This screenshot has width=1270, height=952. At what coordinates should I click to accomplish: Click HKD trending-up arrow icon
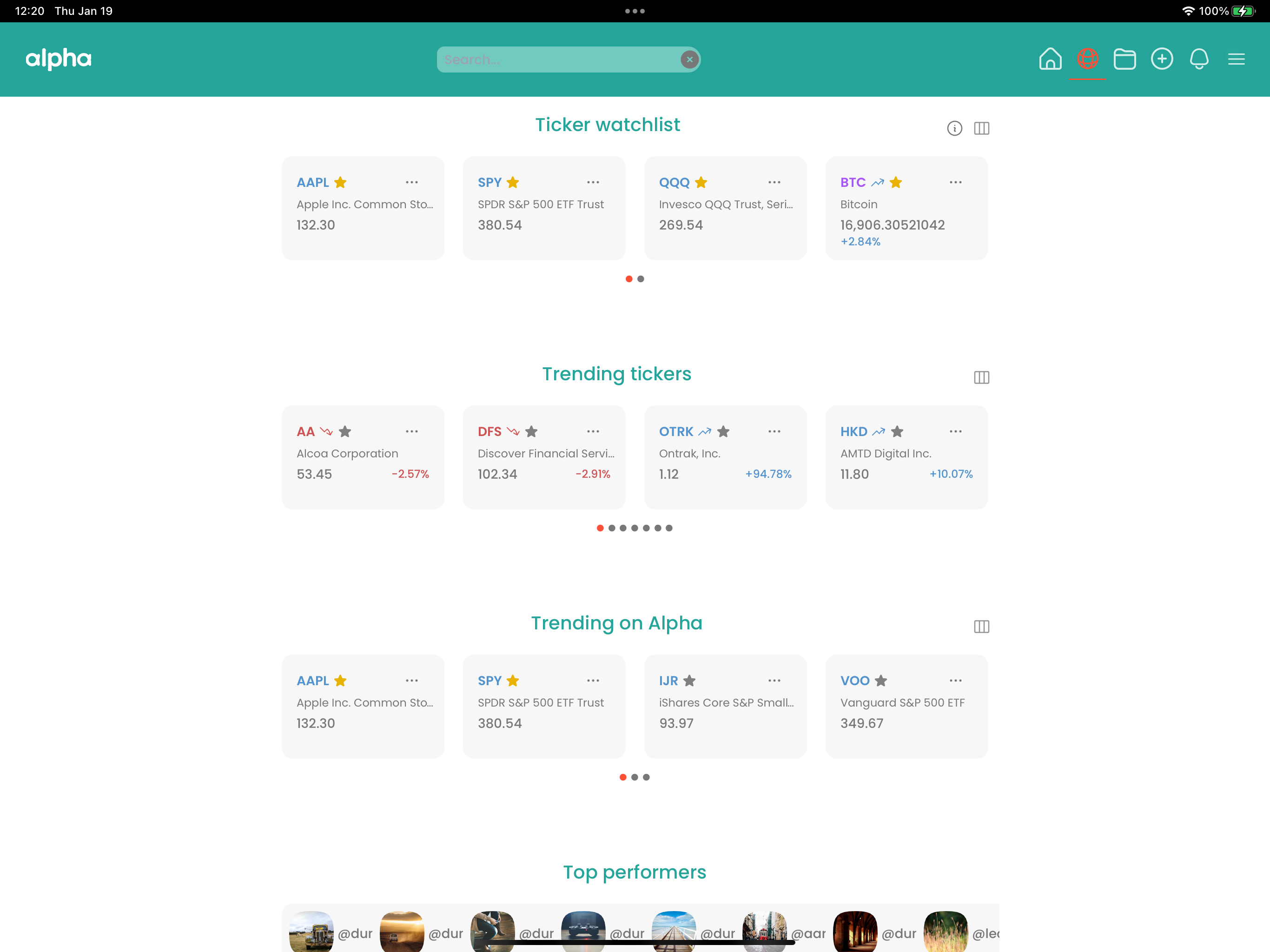(879, 431)
